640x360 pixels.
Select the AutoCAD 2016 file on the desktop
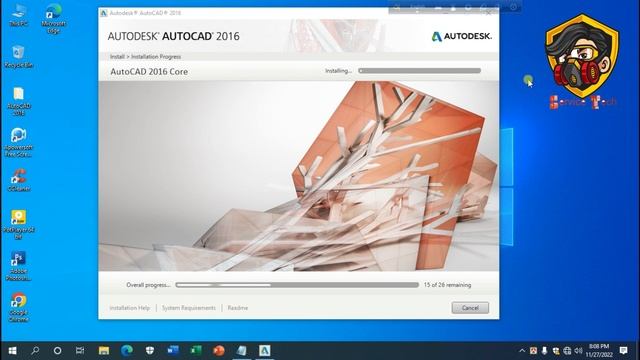coord(18,101)
